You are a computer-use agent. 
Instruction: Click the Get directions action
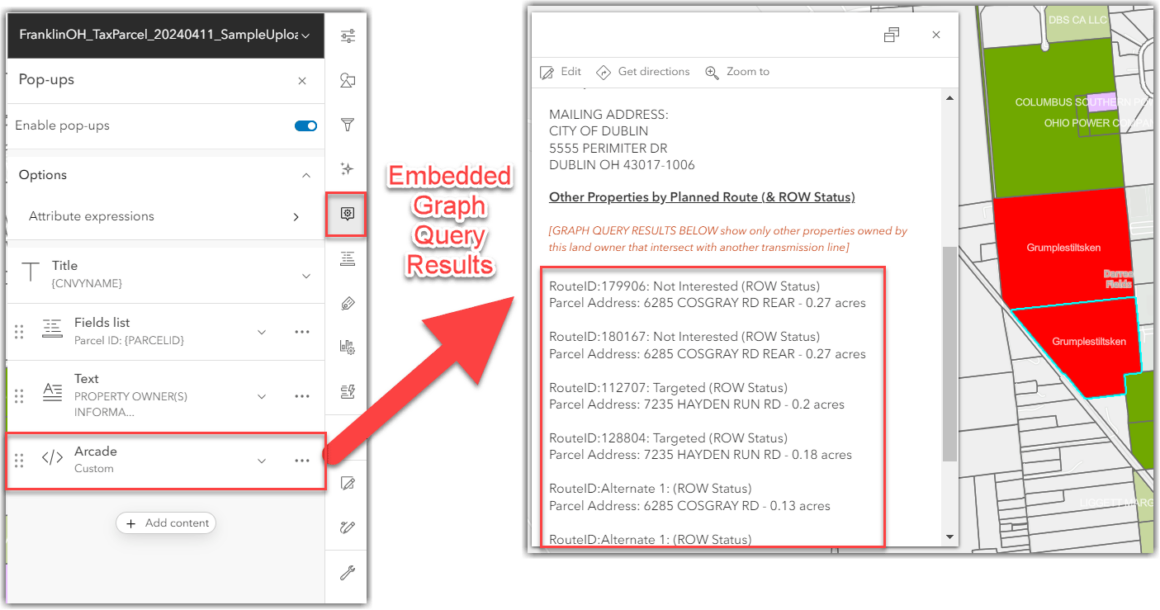(643, 72)
